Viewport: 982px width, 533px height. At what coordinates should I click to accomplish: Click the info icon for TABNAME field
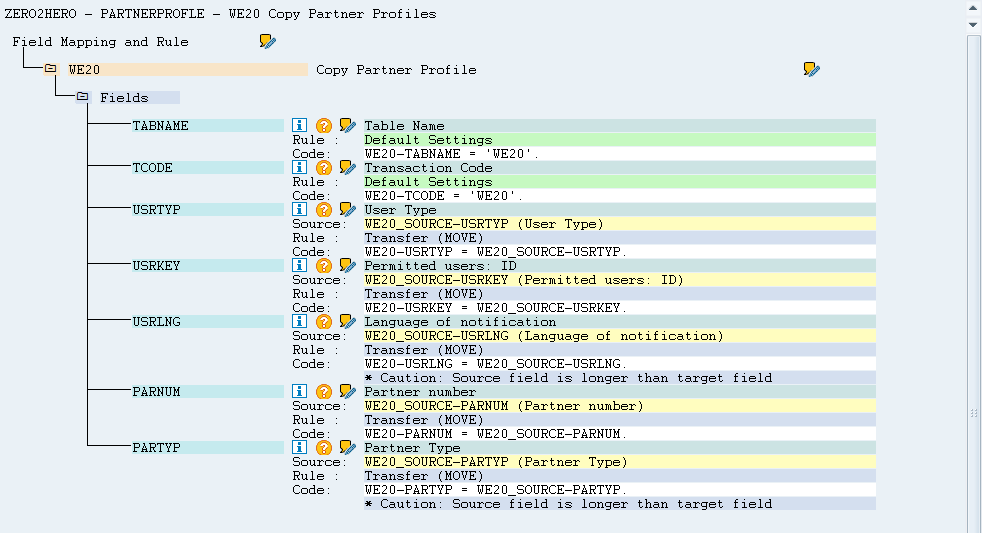299,126
